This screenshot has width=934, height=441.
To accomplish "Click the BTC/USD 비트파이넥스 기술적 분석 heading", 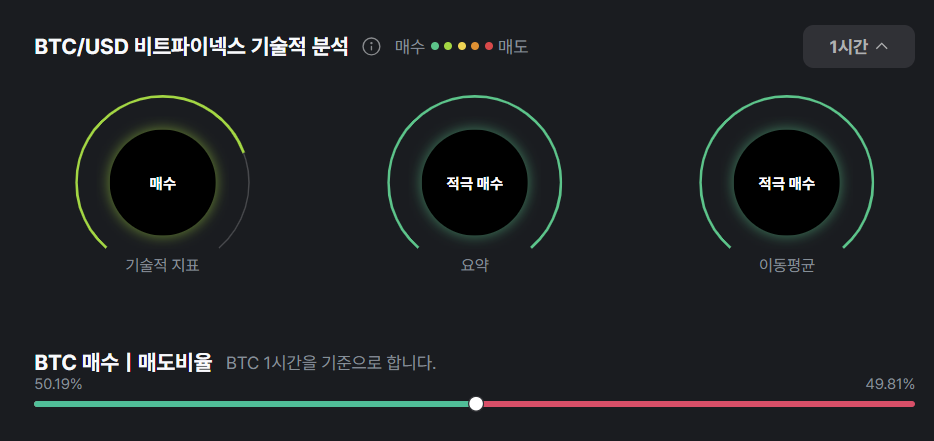I will pyautogui.click(x=192, y=46).
